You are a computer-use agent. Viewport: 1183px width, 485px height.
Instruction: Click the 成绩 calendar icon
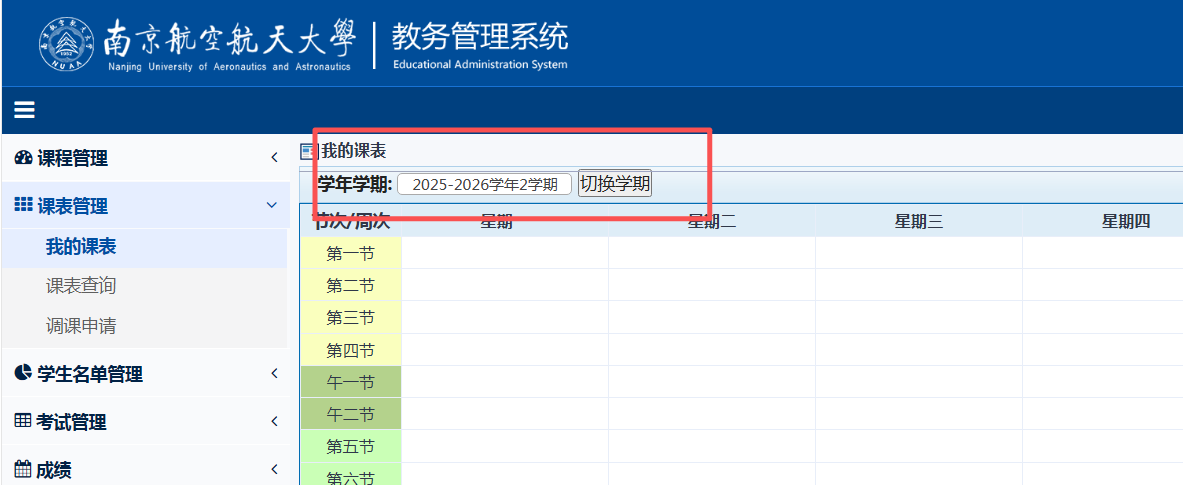[x=24, y=469]
